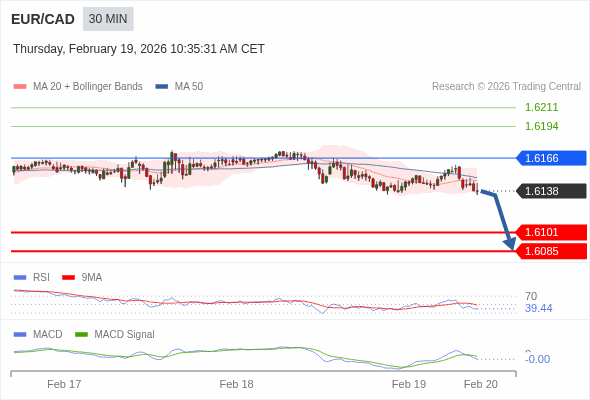
Task: Click the 30 MIN timeframe badge
Action: (x=108, y=19)
